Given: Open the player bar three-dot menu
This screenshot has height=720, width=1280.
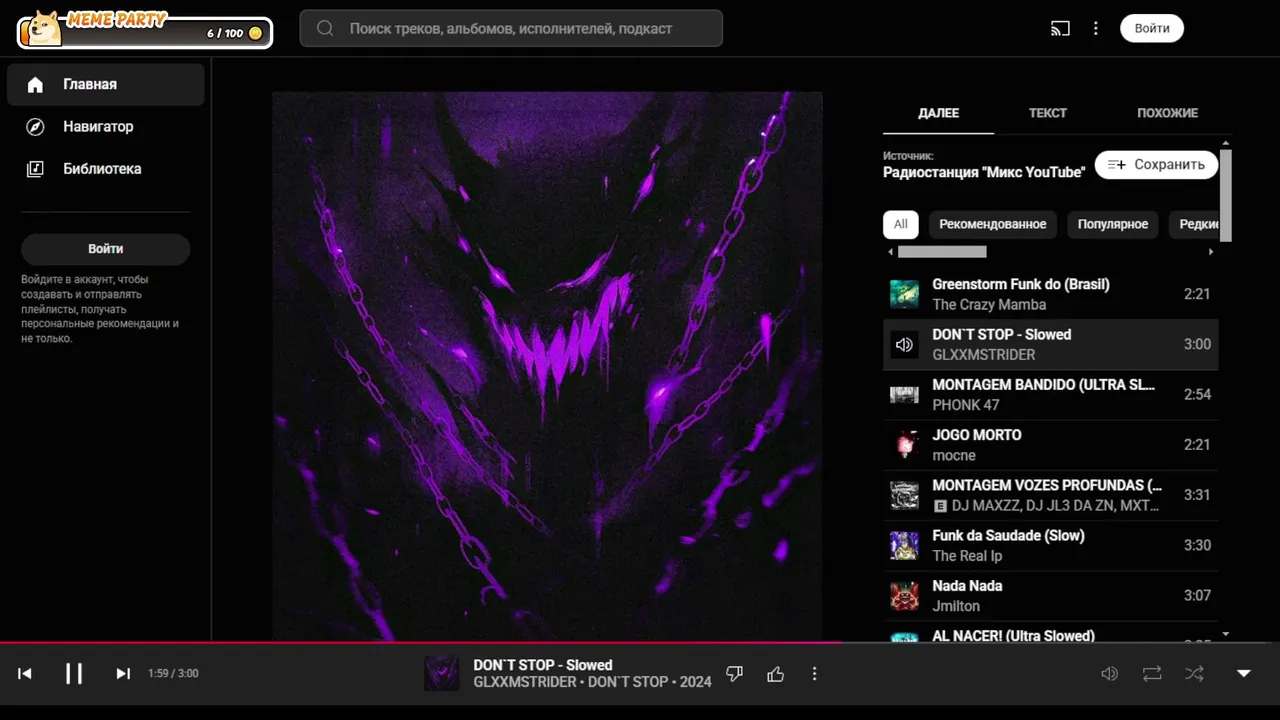Looking at the screenshot, I should (814, 674).
